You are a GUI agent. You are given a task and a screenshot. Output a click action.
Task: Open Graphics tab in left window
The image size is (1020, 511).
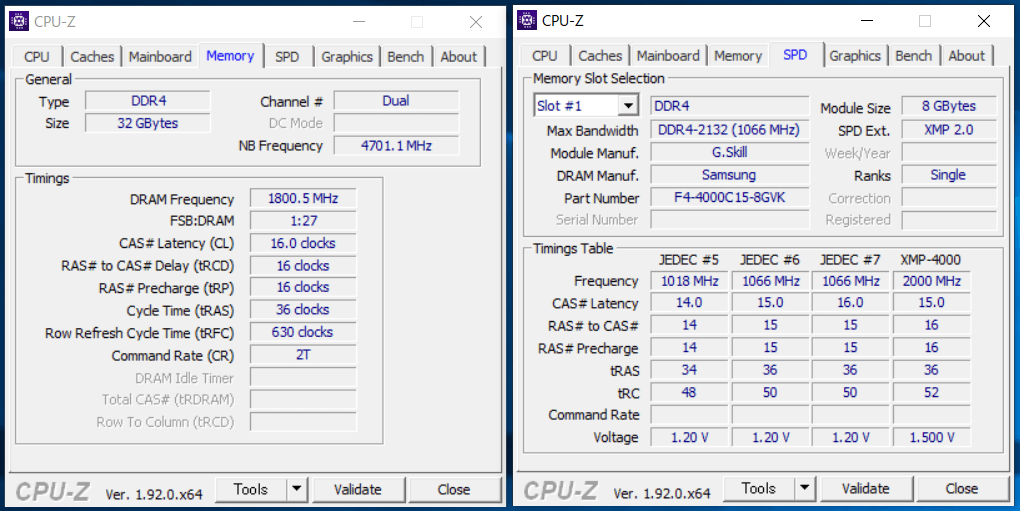pos(347,57)
